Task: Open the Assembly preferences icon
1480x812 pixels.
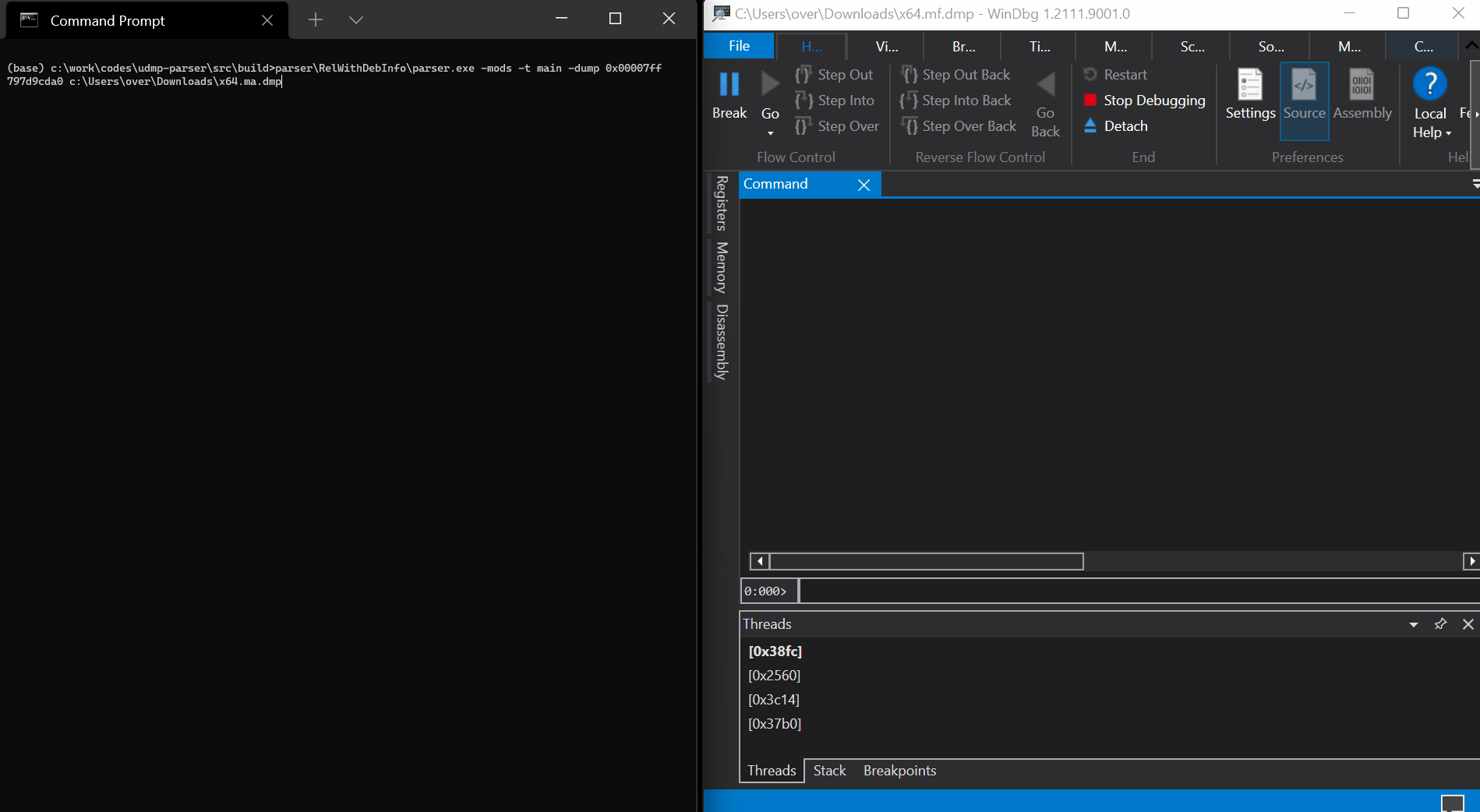Action: coord(1361,84)
